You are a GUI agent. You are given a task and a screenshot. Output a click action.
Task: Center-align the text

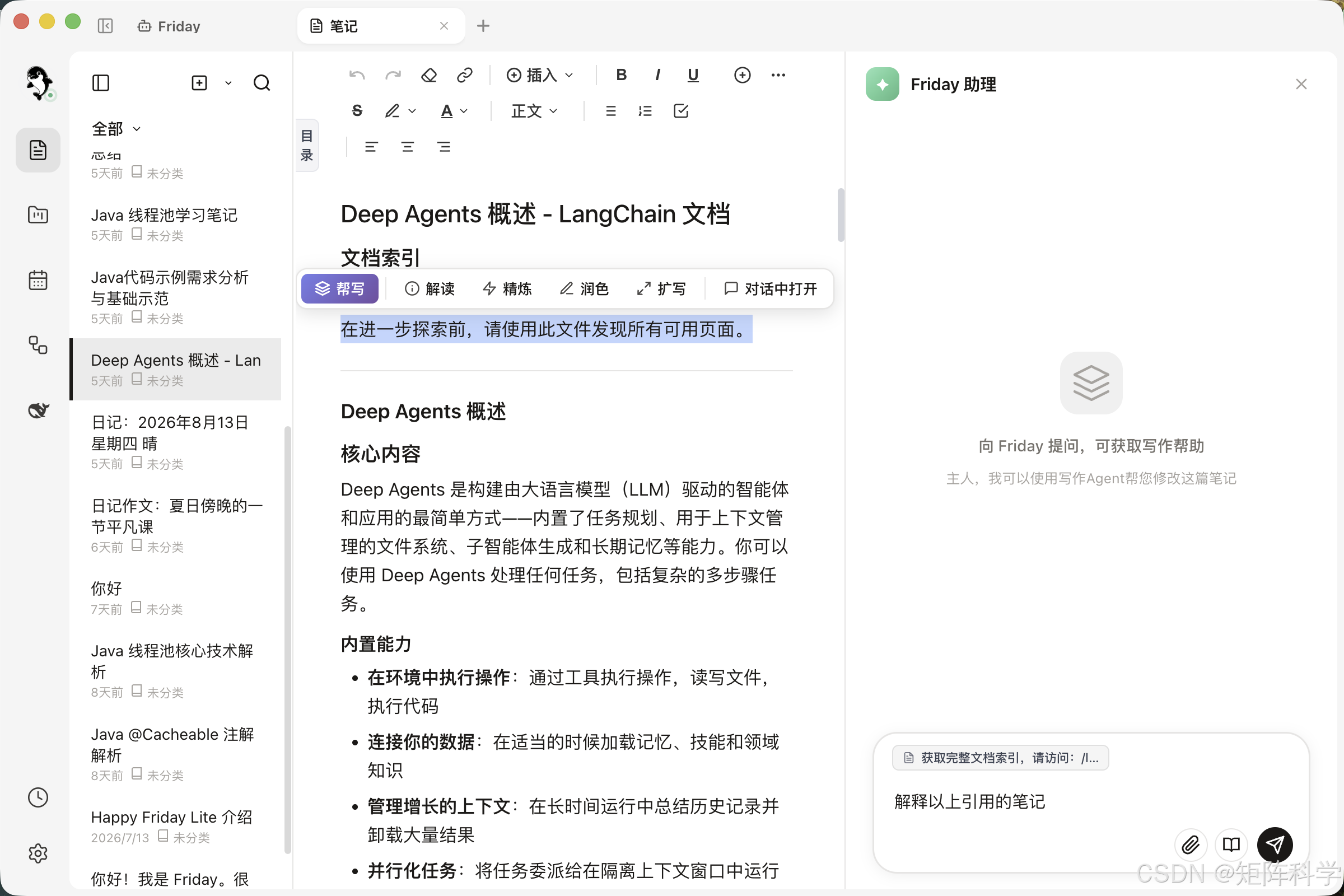coord(408,147)
